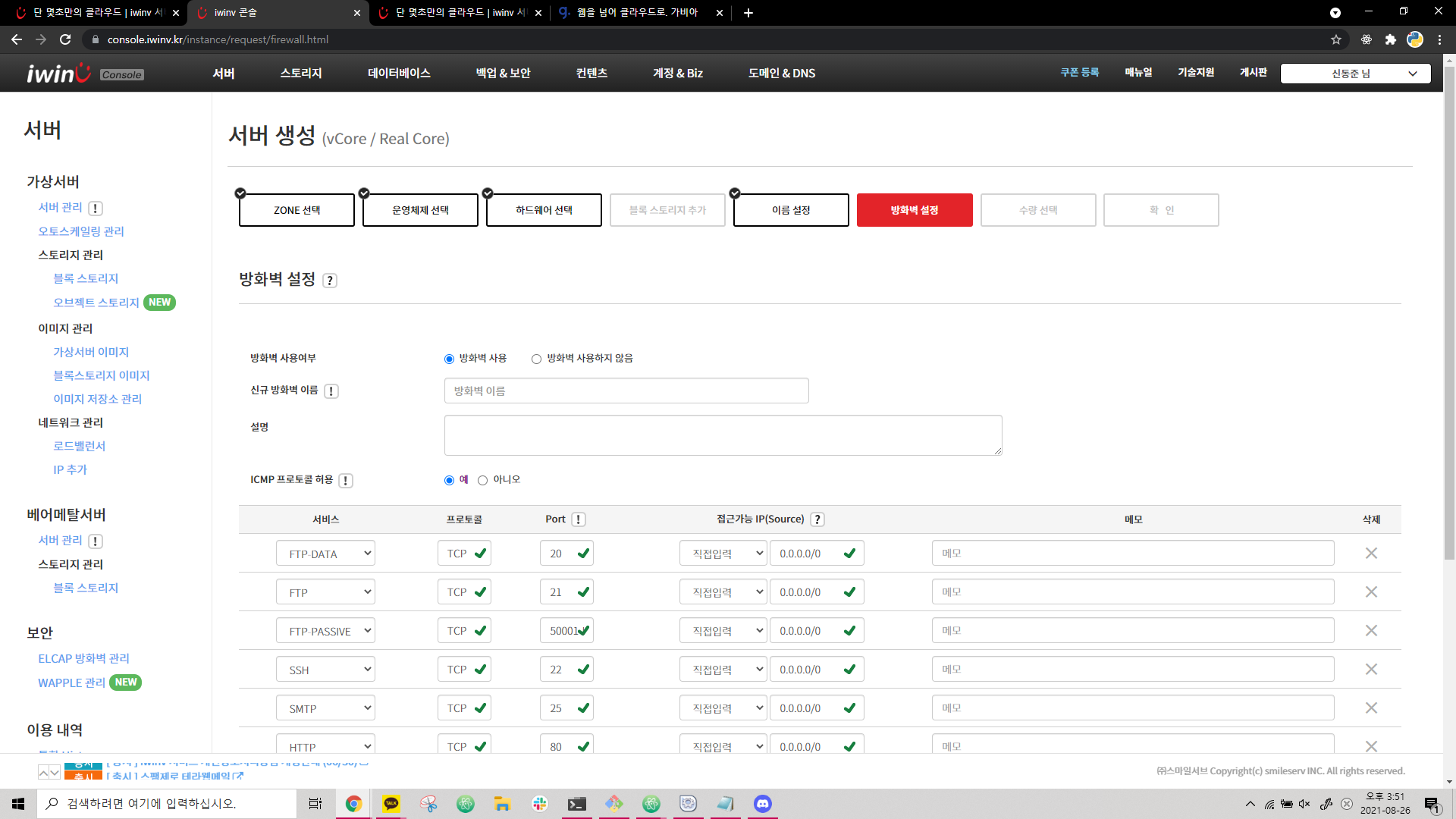
Task: Click the info icon beside ICMP 프로토콜 허용
Action: tap(346, 481)
